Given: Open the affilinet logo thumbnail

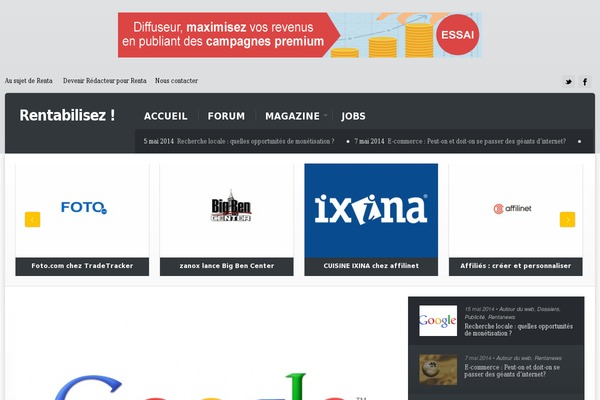Looking at the screenshot, I should tap(516, 211).
